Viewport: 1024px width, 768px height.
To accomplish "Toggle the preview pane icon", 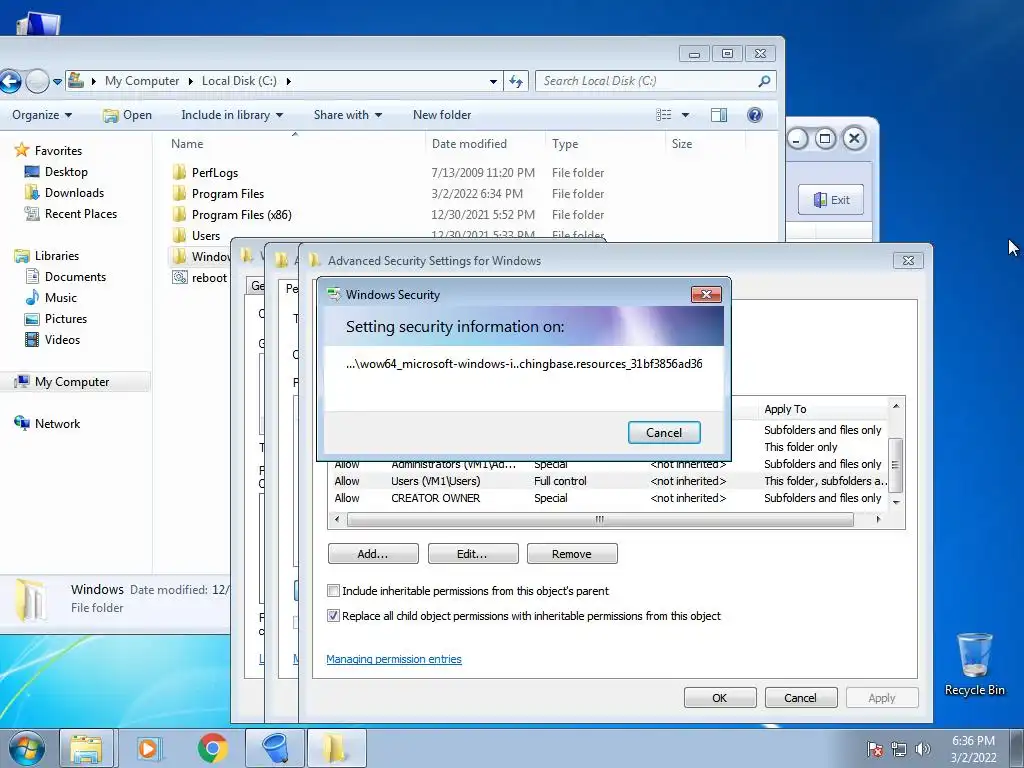I will tap(719, 115).
